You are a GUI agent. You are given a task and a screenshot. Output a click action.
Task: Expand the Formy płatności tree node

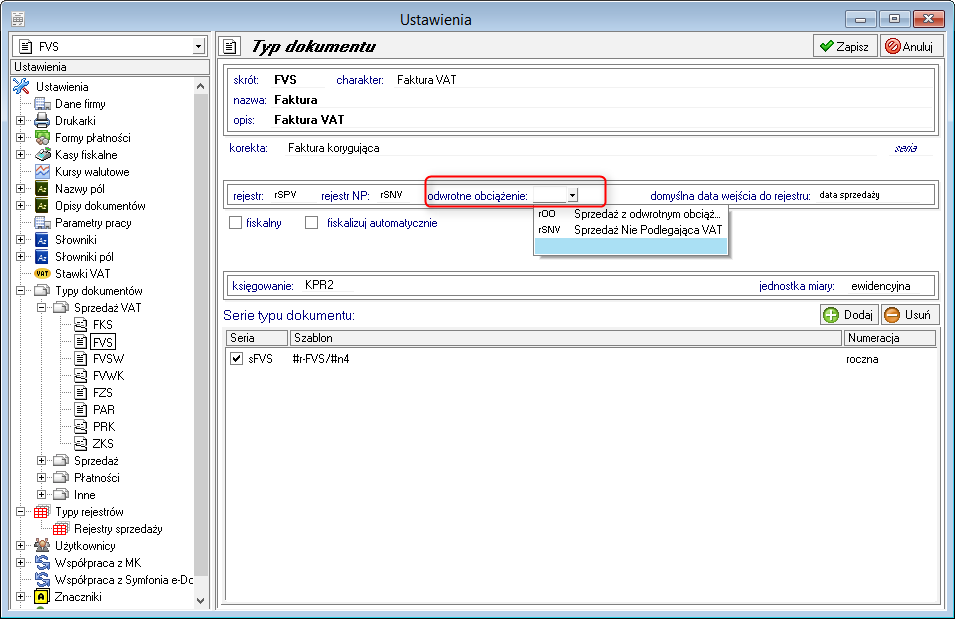(21, 138)
